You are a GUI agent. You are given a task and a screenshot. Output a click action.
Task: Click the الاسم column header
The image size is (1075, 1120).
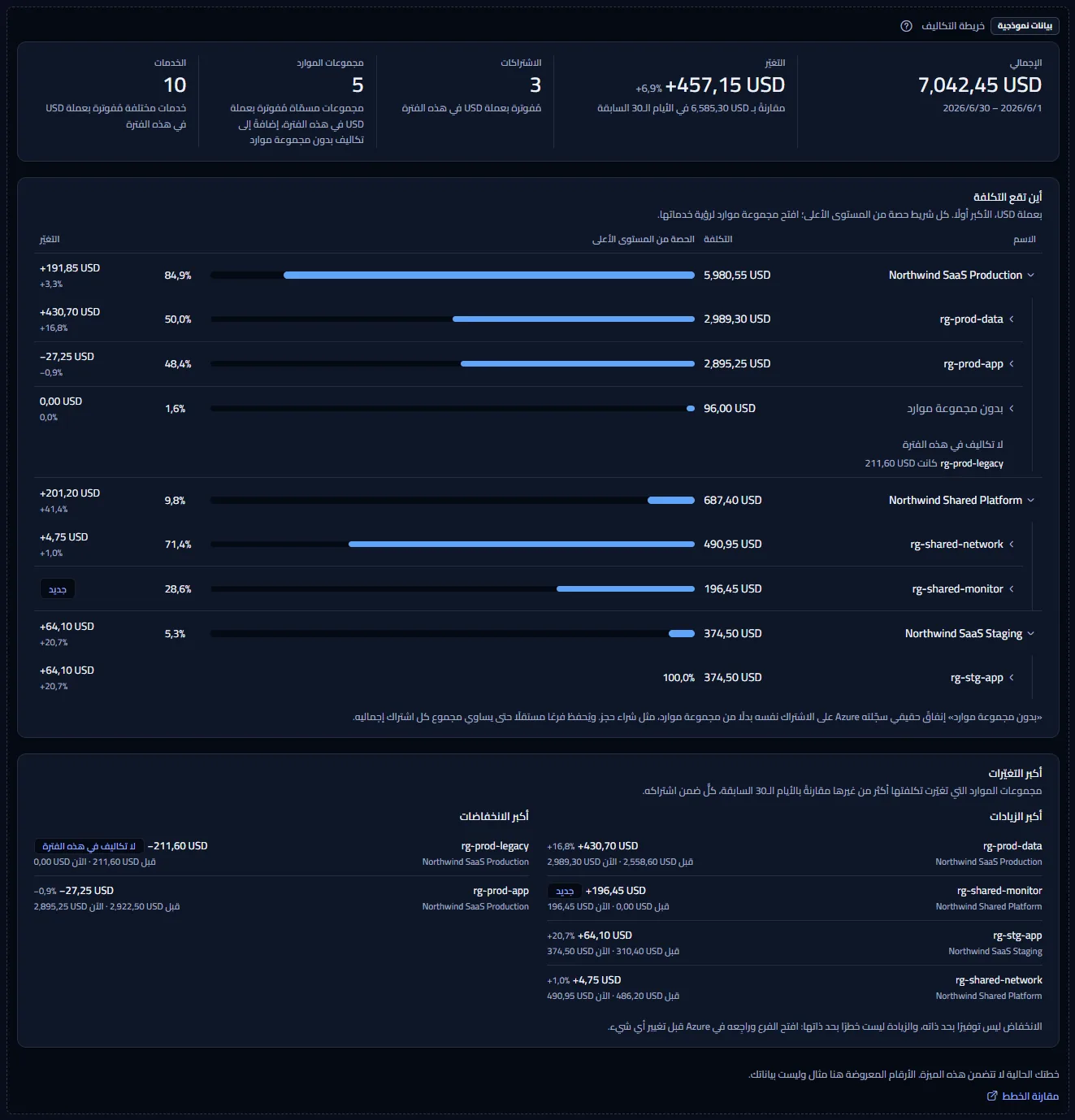pos(1024,240)
